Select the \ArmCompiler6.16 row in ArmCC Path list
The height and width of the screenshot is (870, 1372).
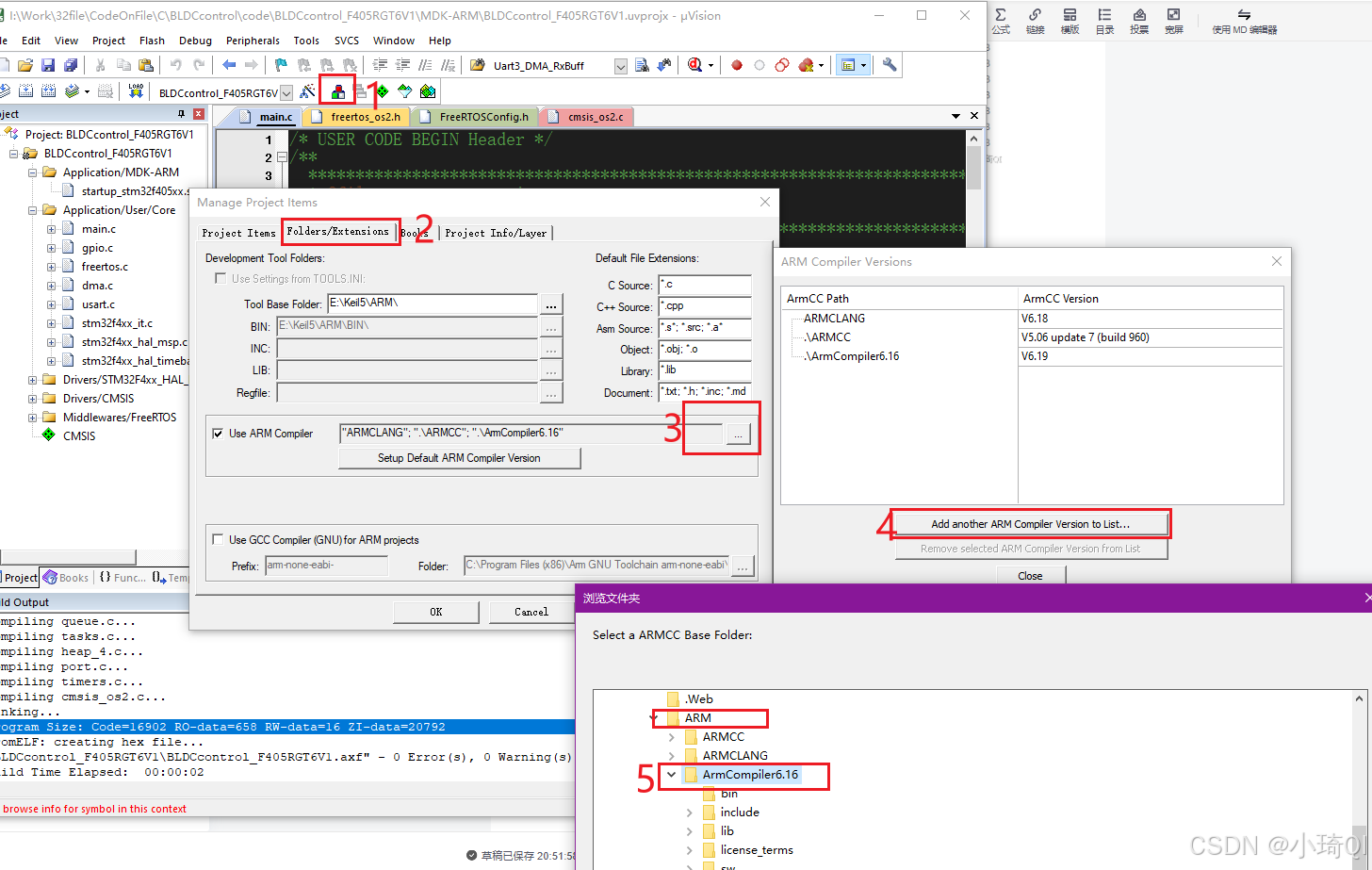coord(852,356)
